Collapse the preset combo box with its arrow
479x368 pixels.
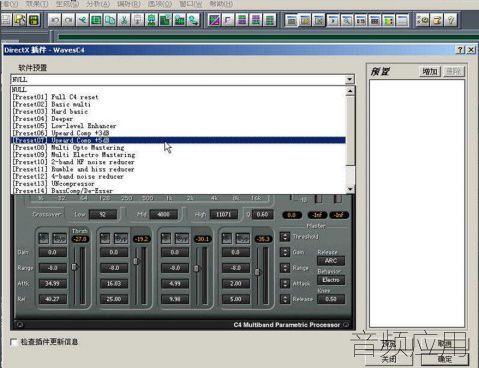(x=350, y=79)
